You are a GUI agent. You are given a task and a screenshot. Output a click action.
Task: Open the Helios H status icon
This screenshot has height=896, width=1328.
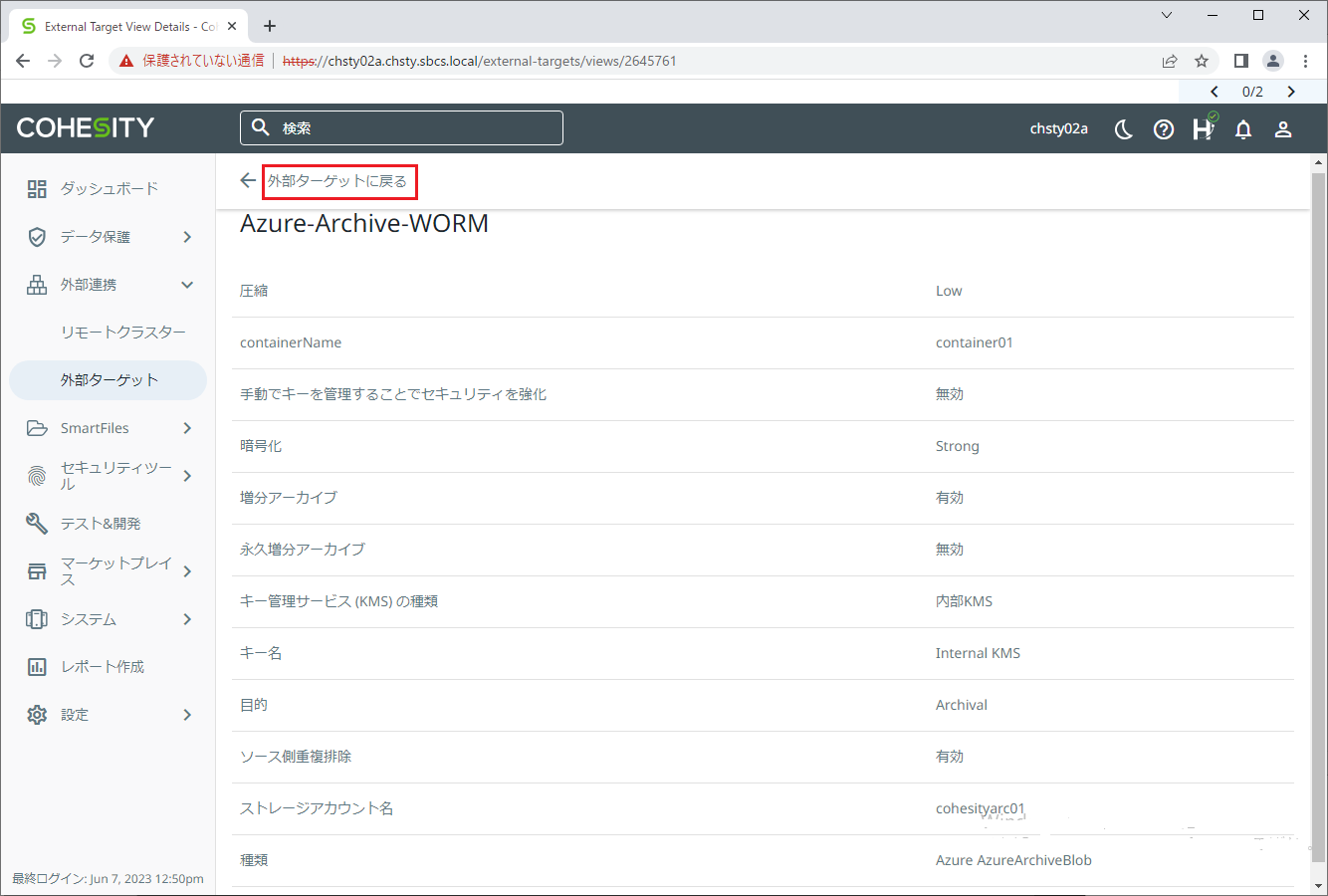coord(1204,127)
